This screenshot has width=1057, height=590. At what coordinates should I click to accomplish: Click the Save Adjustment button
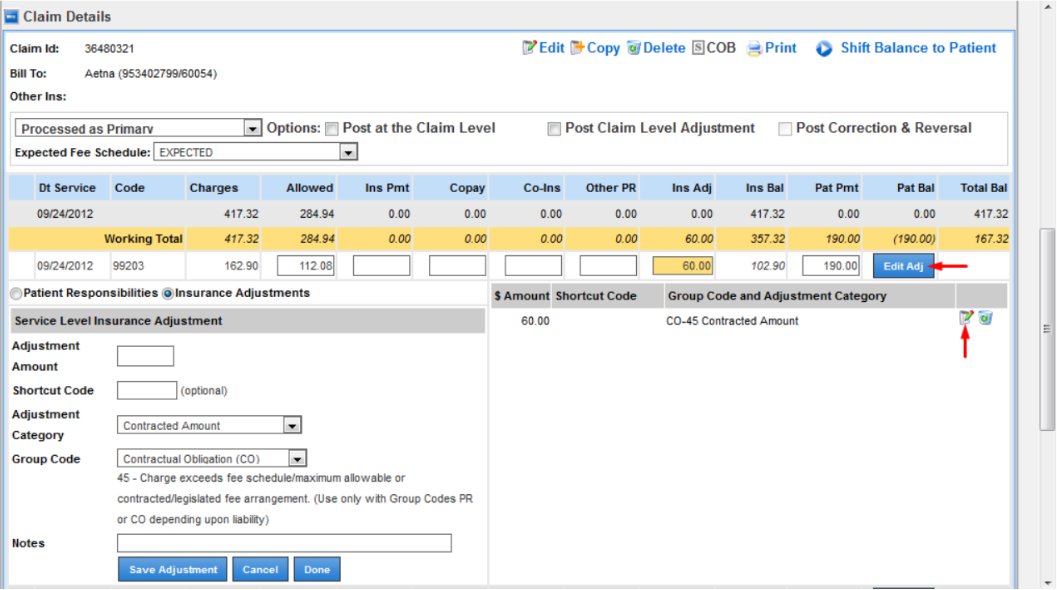coord(173,569)
